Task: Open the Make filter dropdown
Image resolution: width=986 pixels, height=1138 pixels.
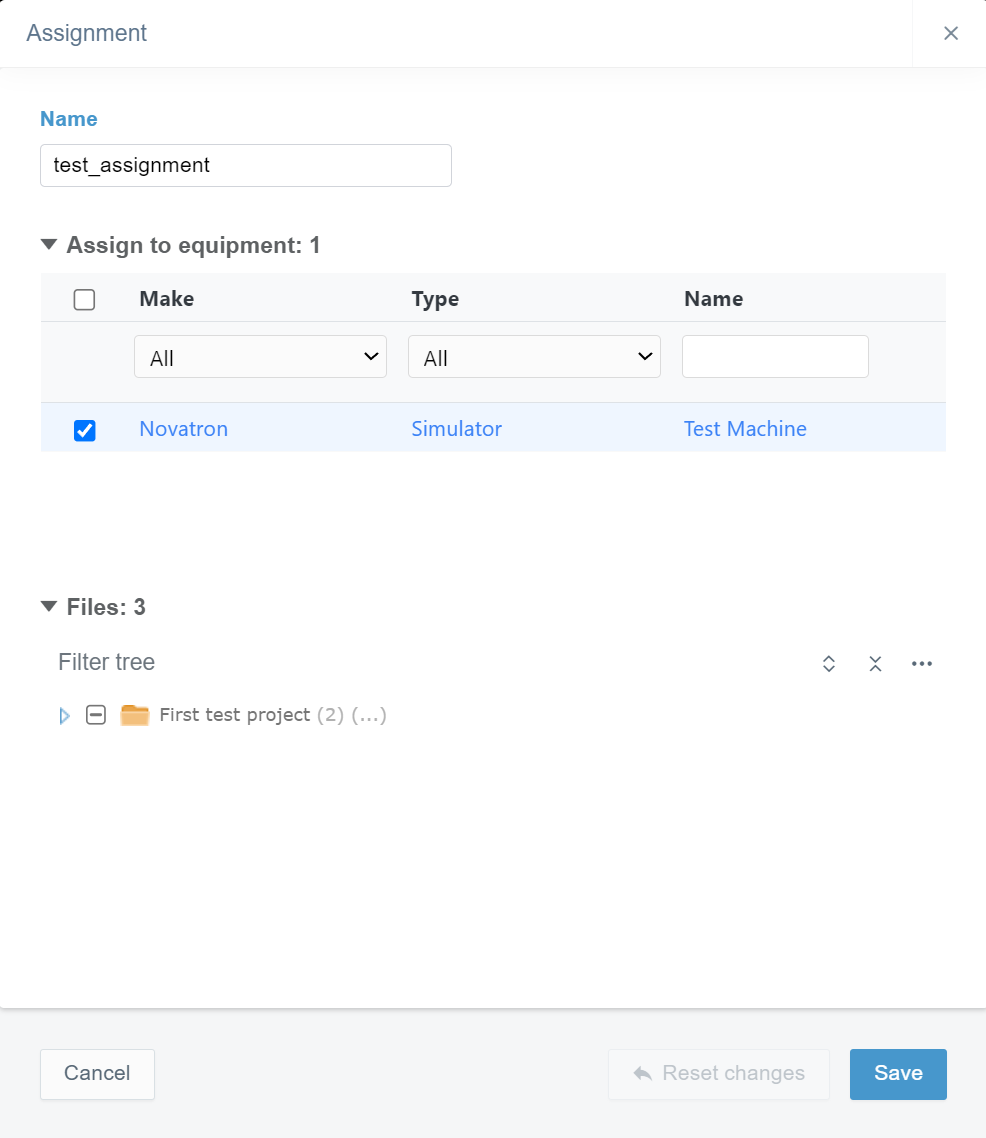Action: point(260,357)
